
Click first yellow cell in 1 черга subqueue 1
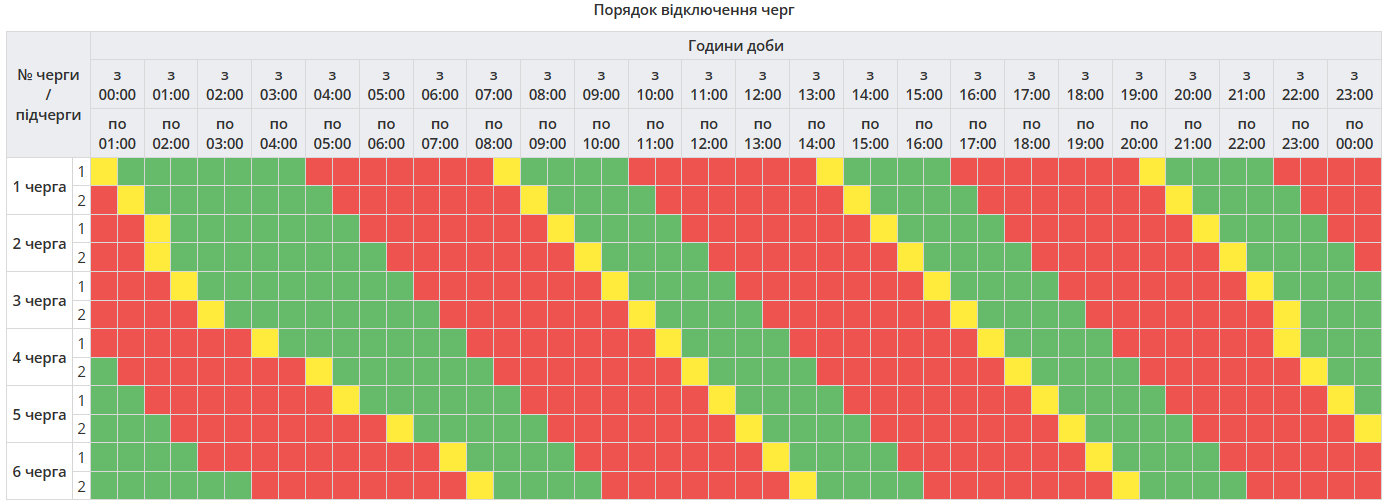pos(104,172)
